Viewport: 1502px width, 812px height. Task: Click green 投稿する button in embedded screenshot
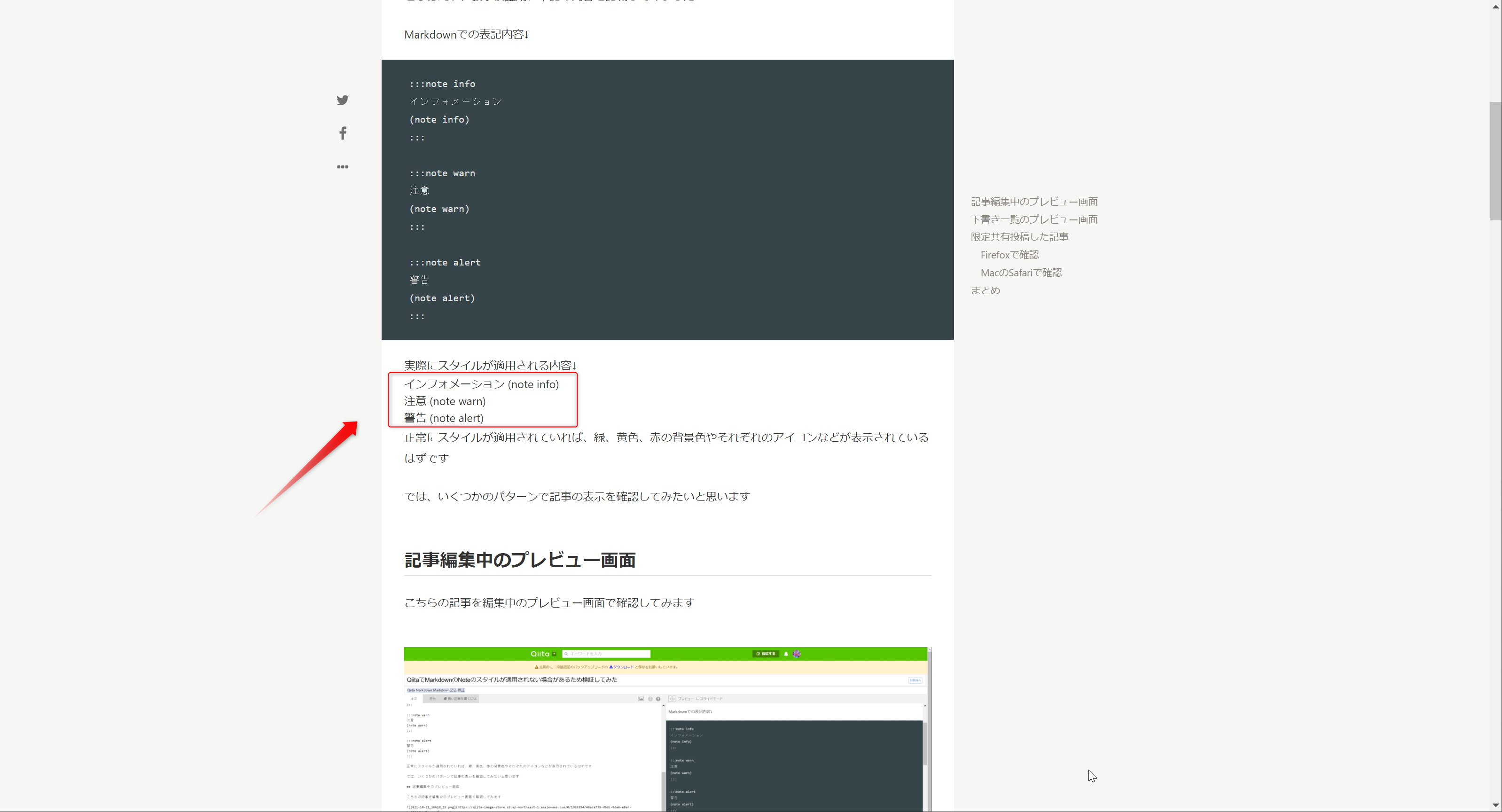coord(765,654)
